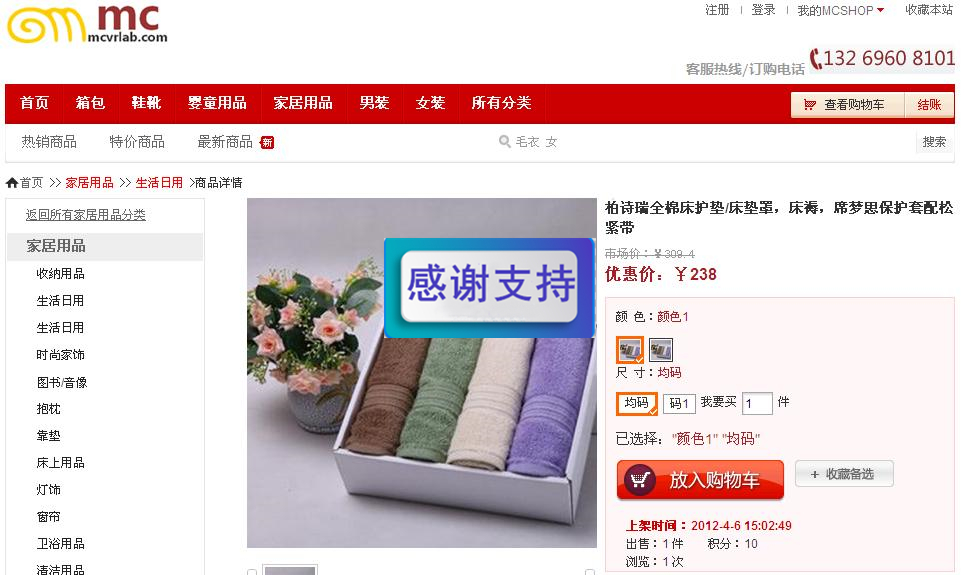Image resolution: width=979 pixels, height=575 pixels.
Task: Click the home icon in the breadcrumb
Action: 12,183
